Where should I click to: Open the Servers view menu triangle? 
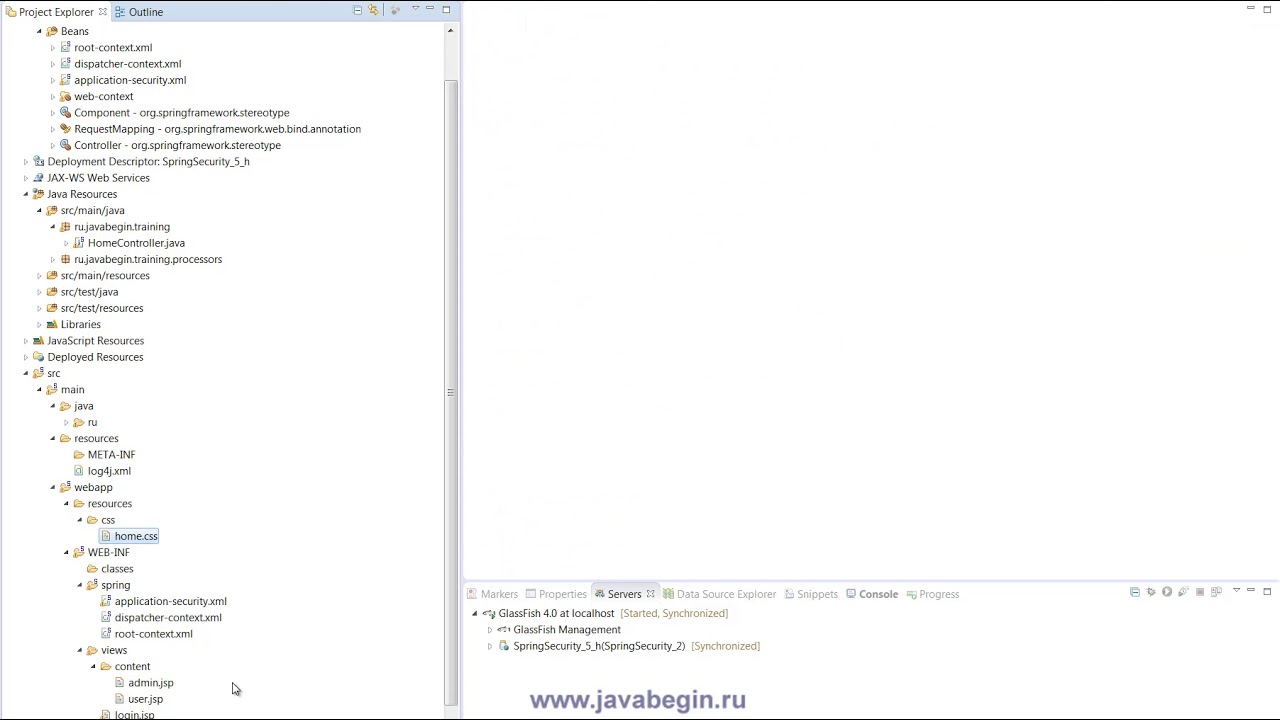[1236, 592]
